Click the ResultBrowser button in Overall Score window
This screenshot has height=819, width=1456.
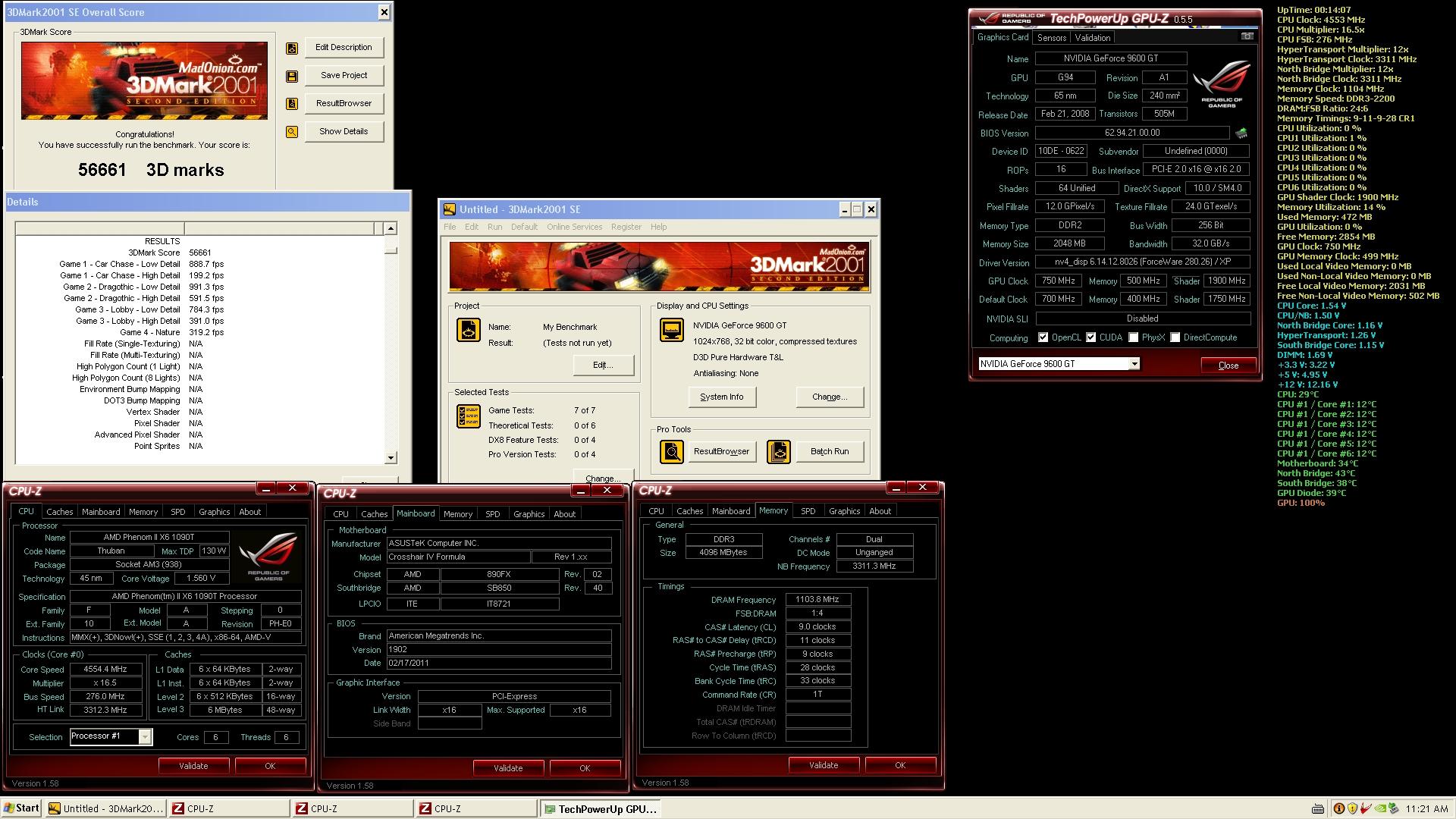tap(344, 103)
